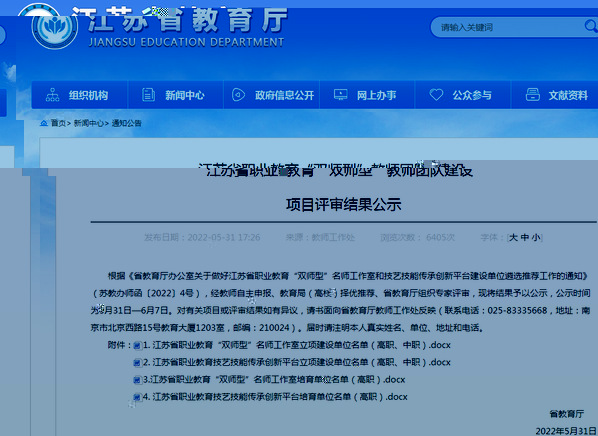This screenshot has width=598, height=436.
Task: Open attachment 3 名师工作室培育单位名单 docx
Action: click(274, 380)
